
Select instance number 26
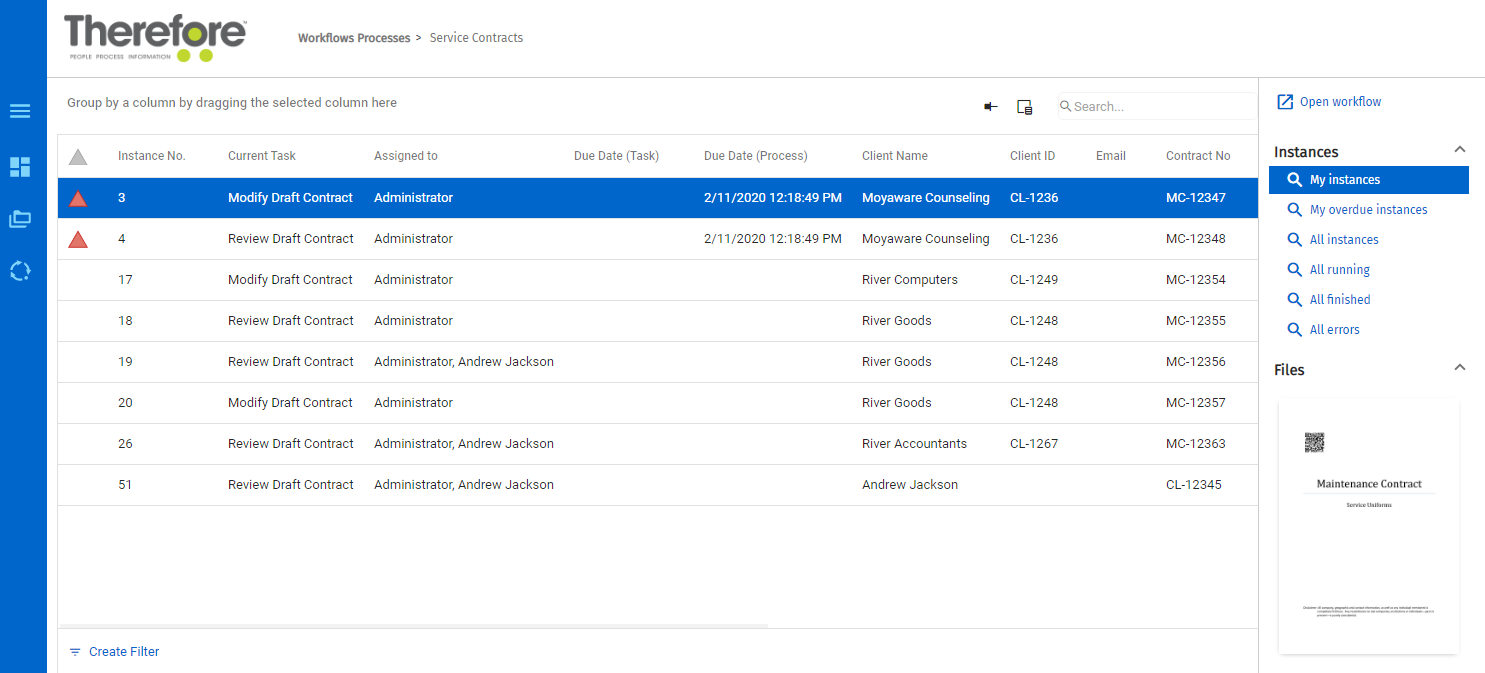point(125,444)
